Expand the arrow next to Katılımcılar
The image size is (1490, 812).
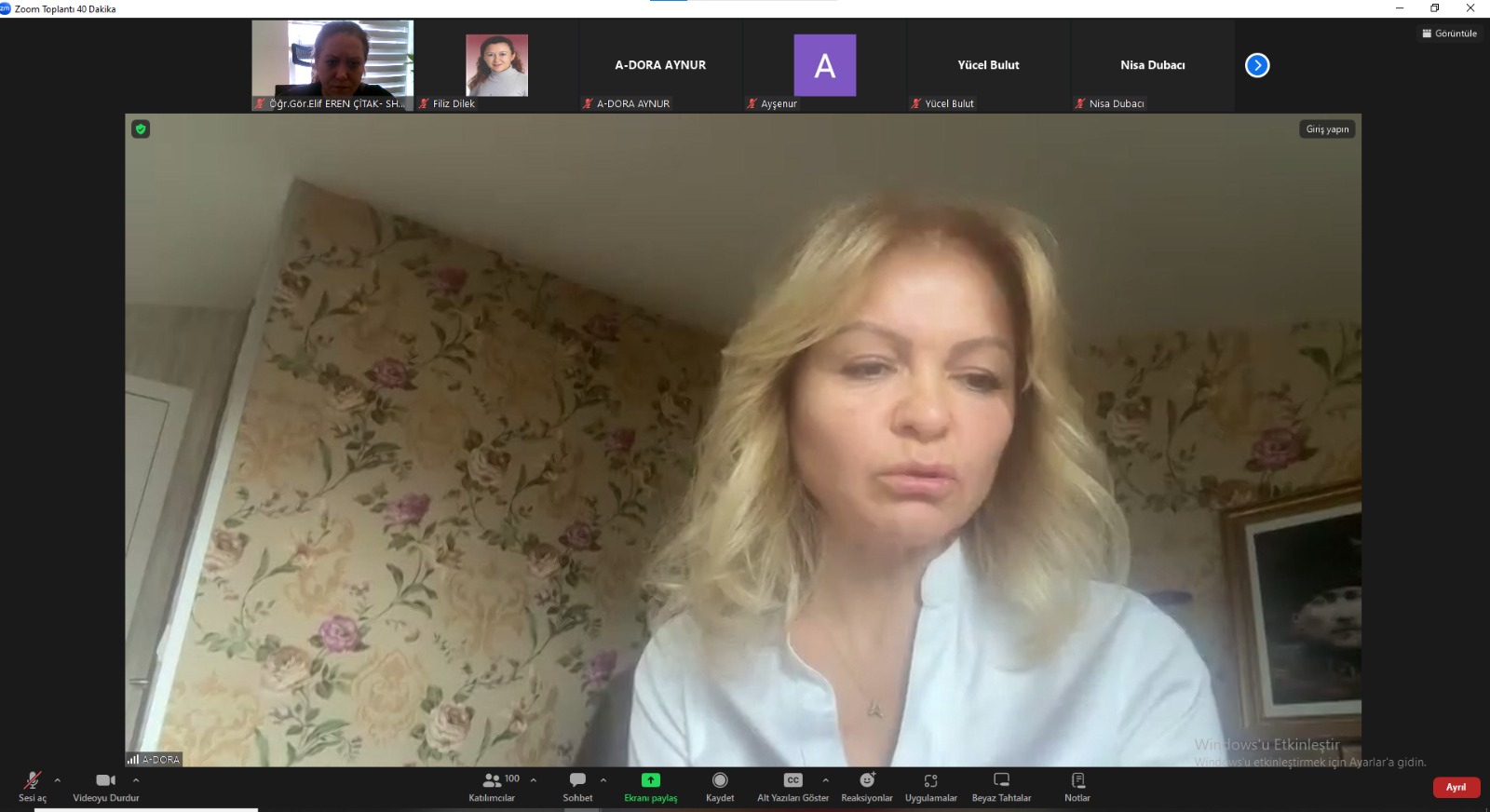pos(534,780)
